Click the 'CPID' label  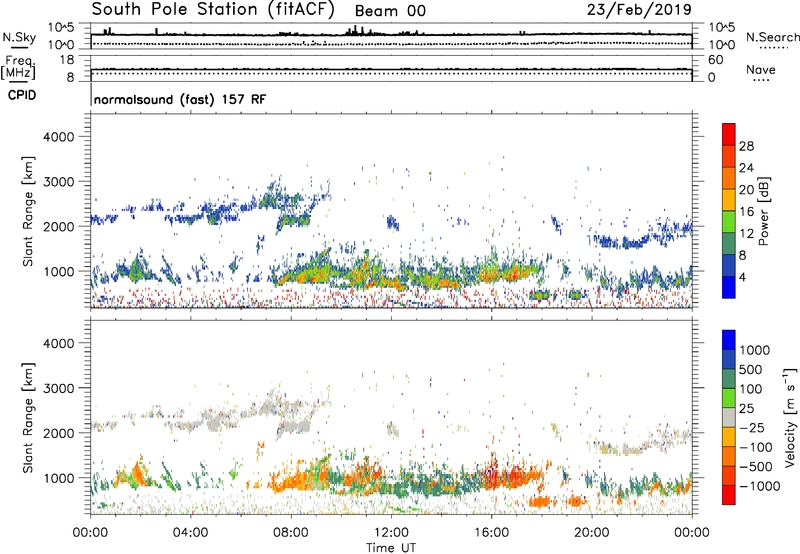tap(22, 95)
